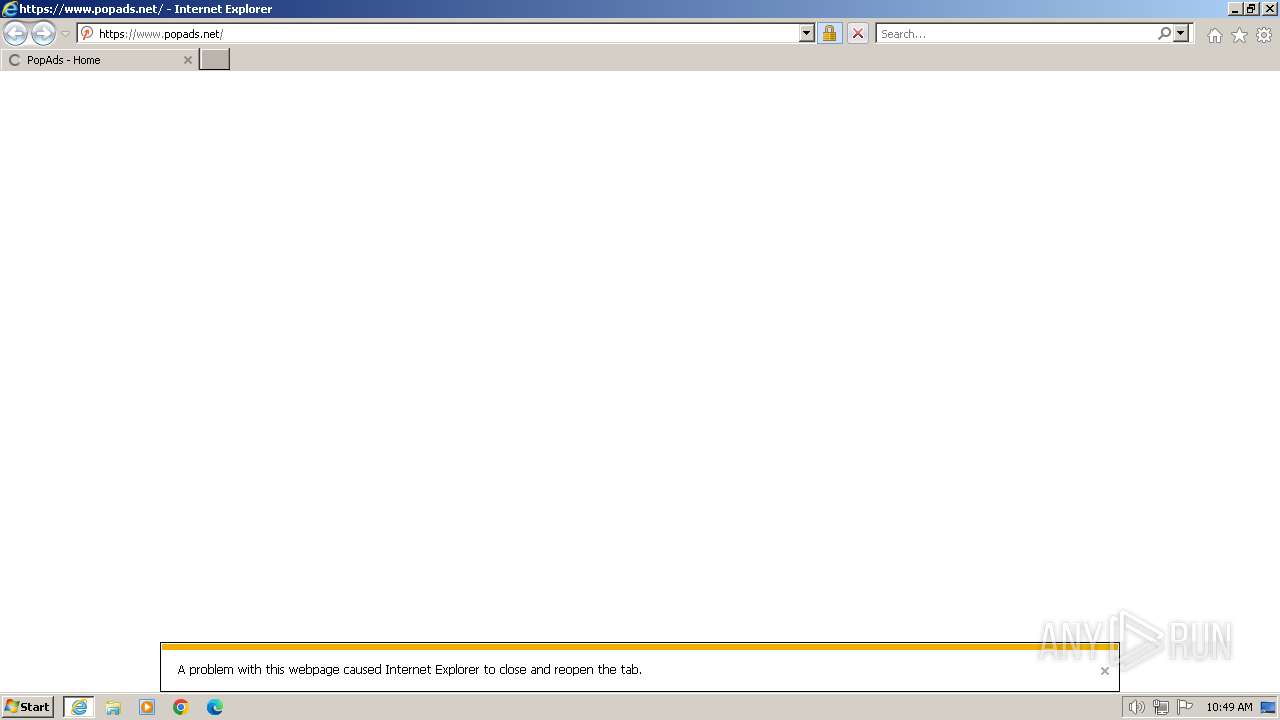The image size is (1280, 720).
Task: Click the notification text about reopened tab
Action: [x=410, y=670]
